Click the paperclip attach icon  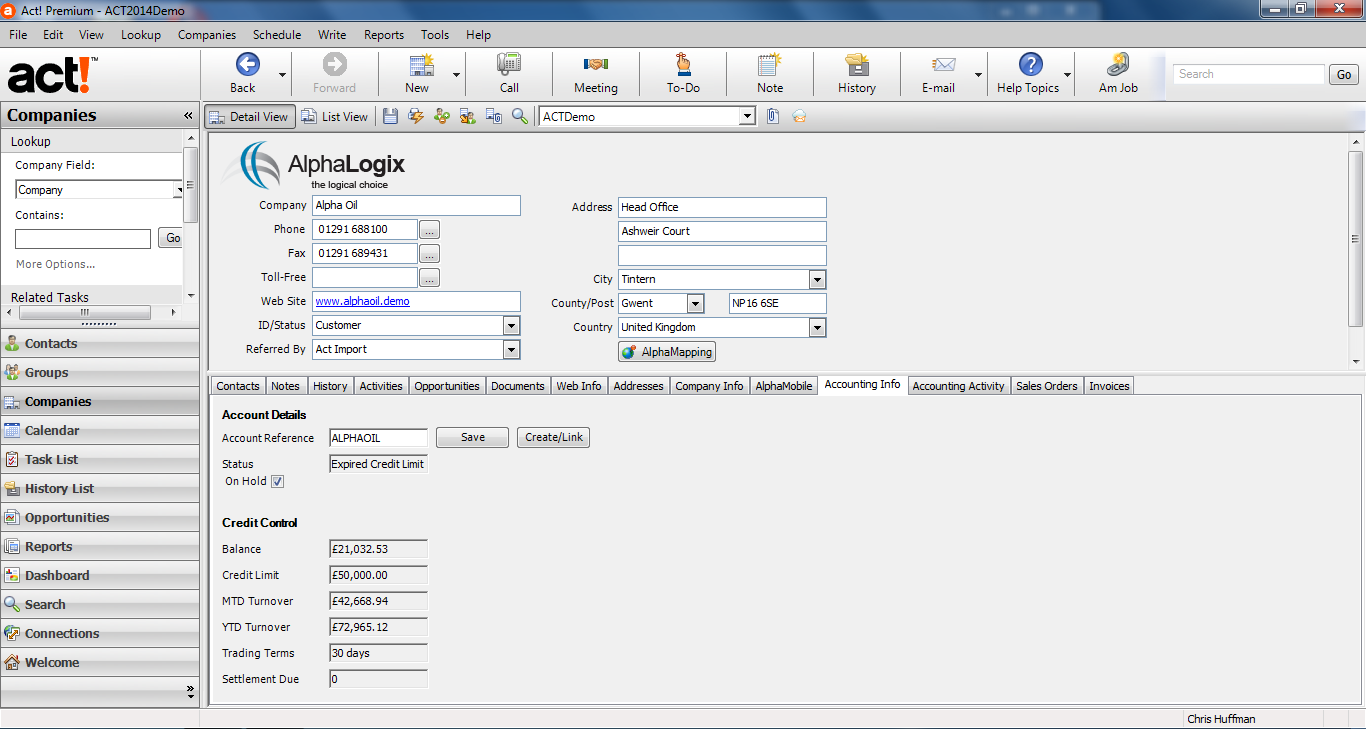click(x=773, y=117)
